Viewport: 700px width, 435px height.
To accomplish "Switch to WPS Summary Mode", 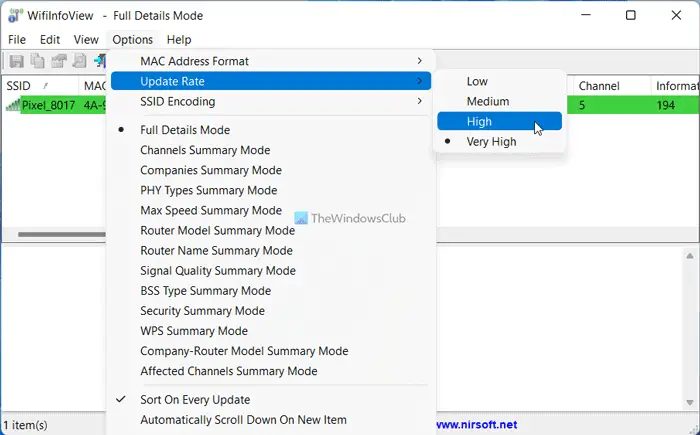I will coord(271,331).
